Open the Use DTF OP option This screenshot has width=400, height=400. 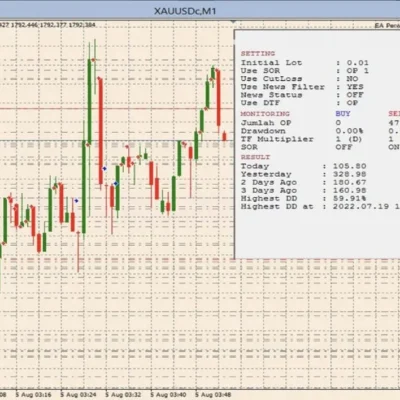click(352, 103)
